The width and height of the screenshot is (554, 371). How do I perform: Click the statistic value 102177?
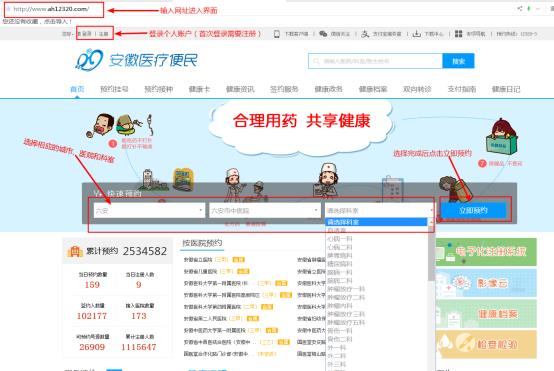(x=92, y=316)
